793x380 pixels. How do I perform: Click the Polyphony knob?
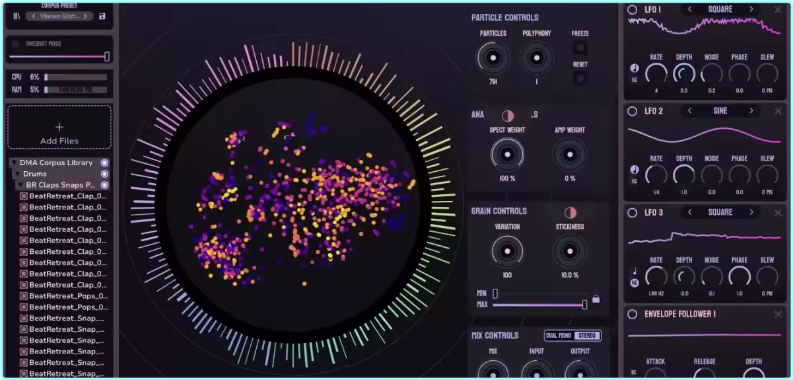[x=536, y=58]
